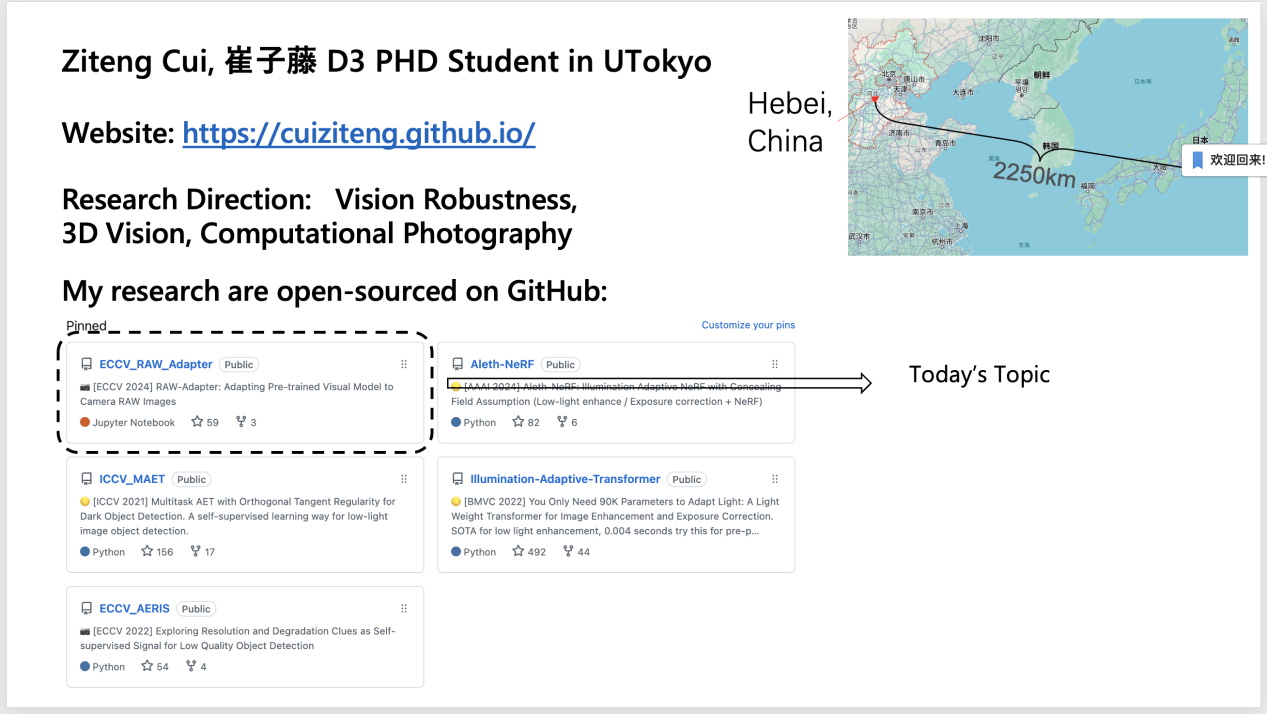Click the Public badge next to ICCV_MAET
Image resolution: width=1267 pixels, height=714 pixels.
point(191,480)
